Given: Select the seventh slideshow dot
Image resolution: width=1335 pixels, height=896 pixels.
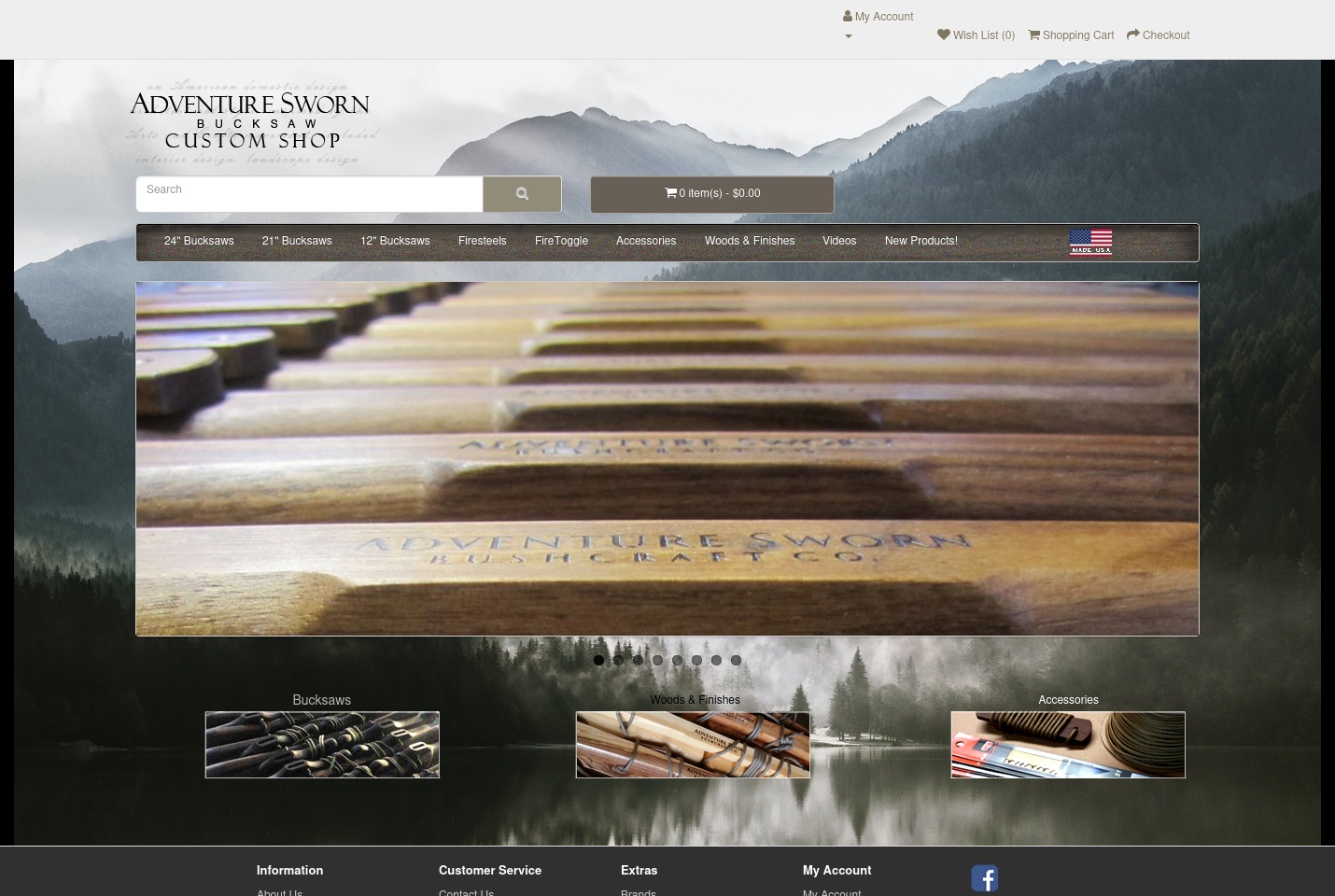Looking at the screenshot, I should (716, 660).
